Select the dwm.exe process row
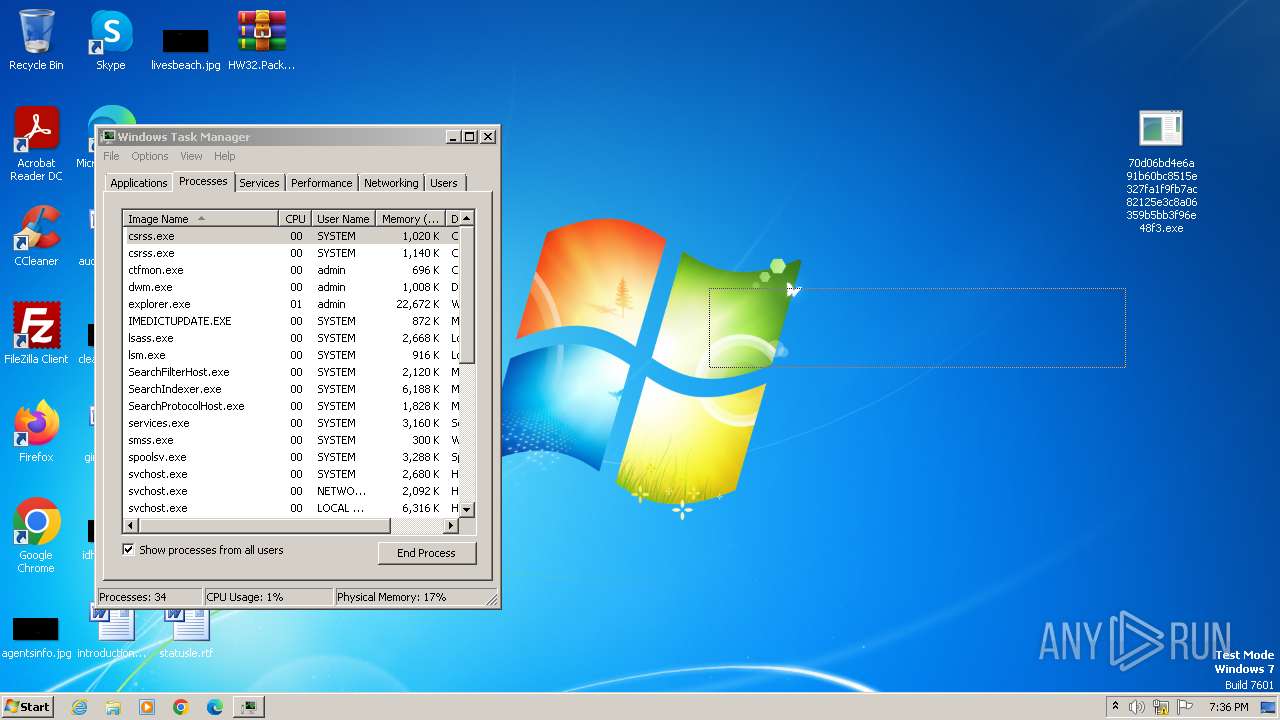This screenshot has width=1280, height=720. point(291,287)
